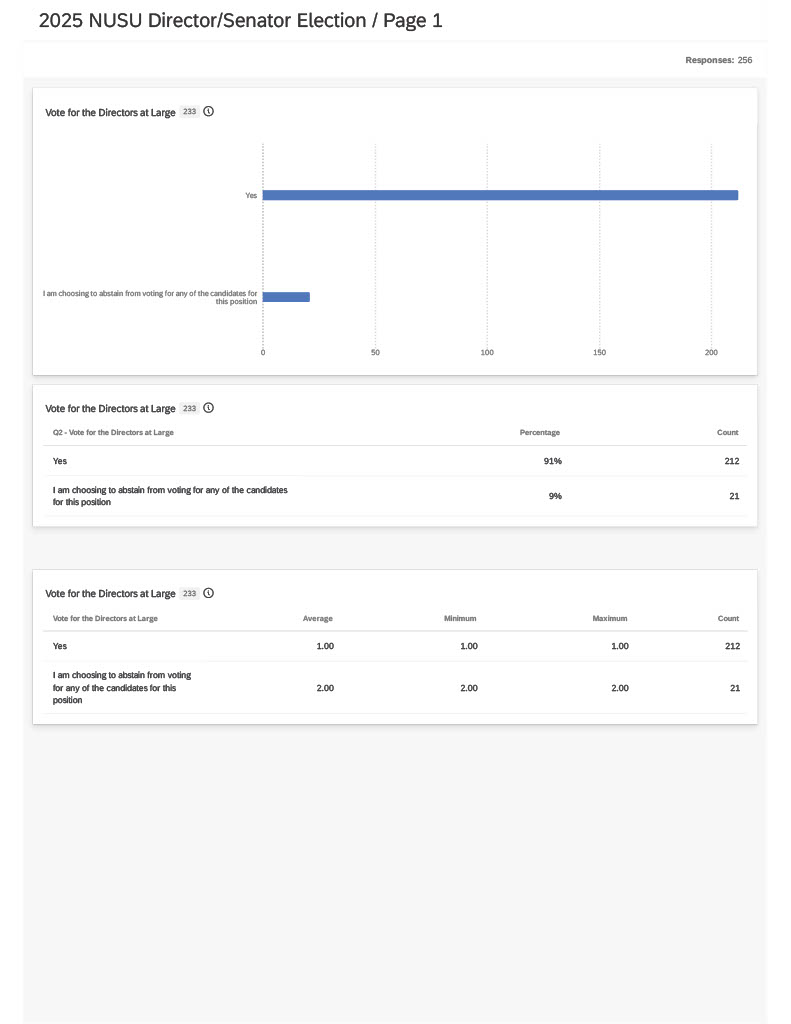Click the Percentage column header
Screen dimensions: 791x1024
tap(540, 432)
